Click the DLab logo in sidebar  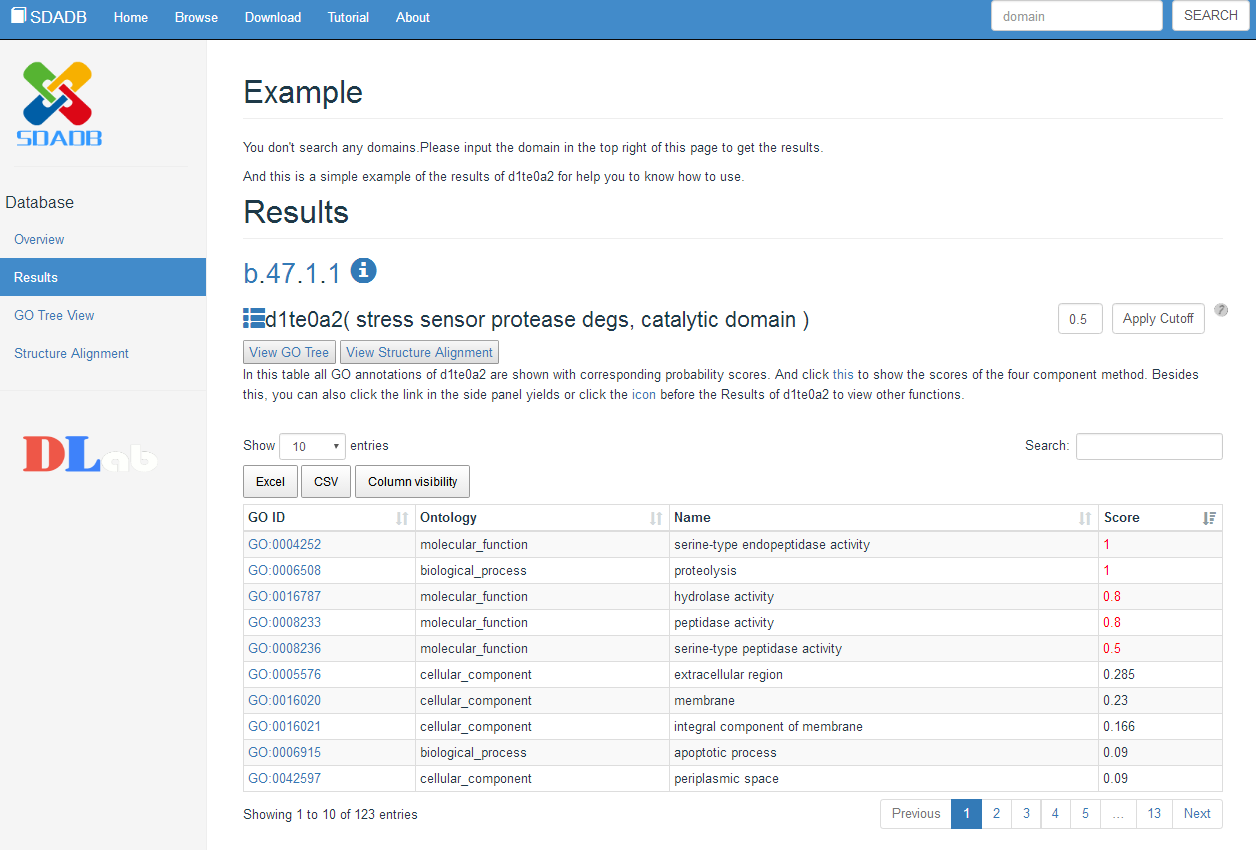[x=91, y=454]
